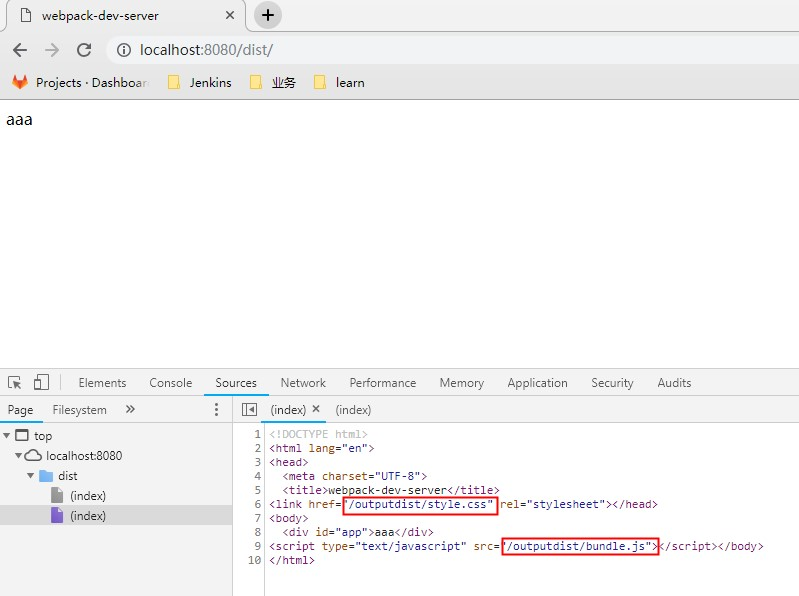Select the Filesystem navigator tab

(79, 410)
